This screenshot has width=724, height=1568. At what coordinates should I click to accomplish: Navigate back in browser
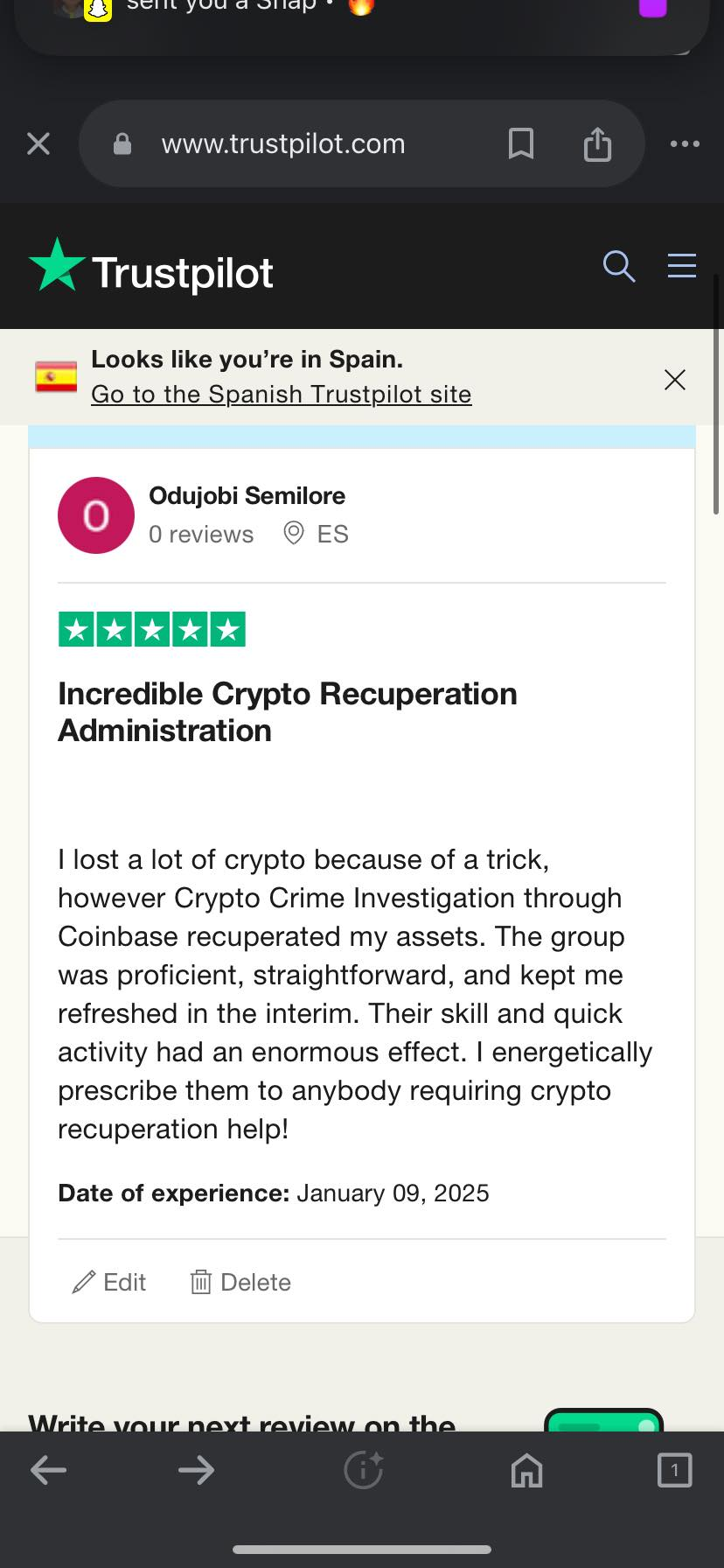[x=49, y=1470]
